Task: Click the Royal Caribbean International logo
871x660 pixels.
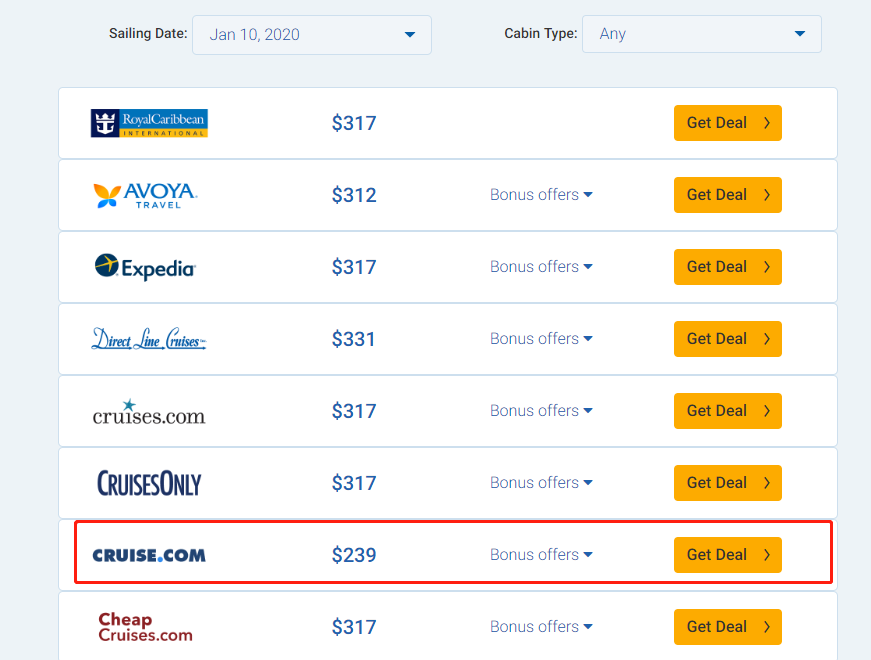Action: pos(149,123)
